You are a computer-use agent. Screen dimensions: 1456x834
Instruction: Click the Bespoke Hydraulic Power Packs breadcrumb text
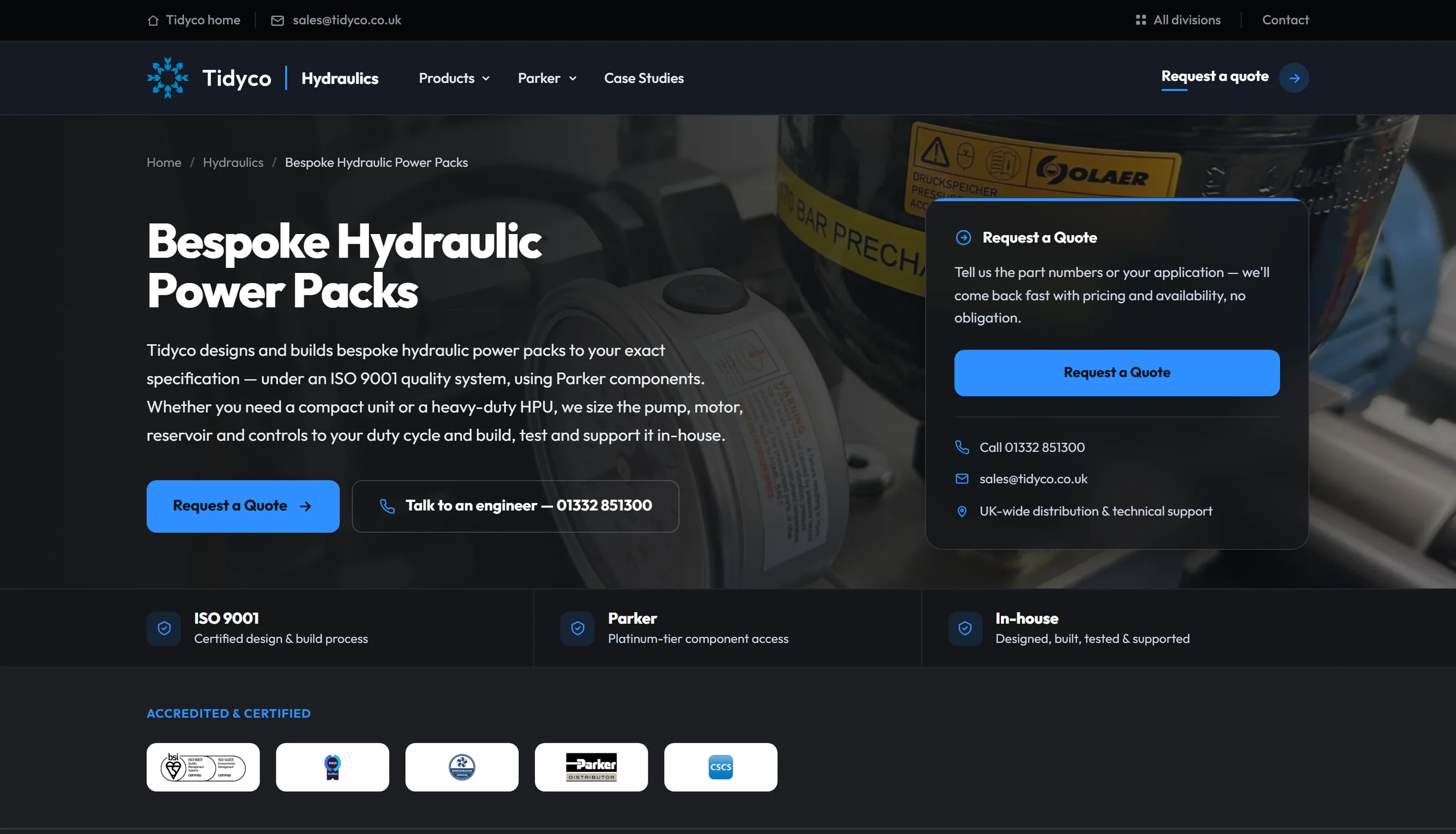click(376, 163)
